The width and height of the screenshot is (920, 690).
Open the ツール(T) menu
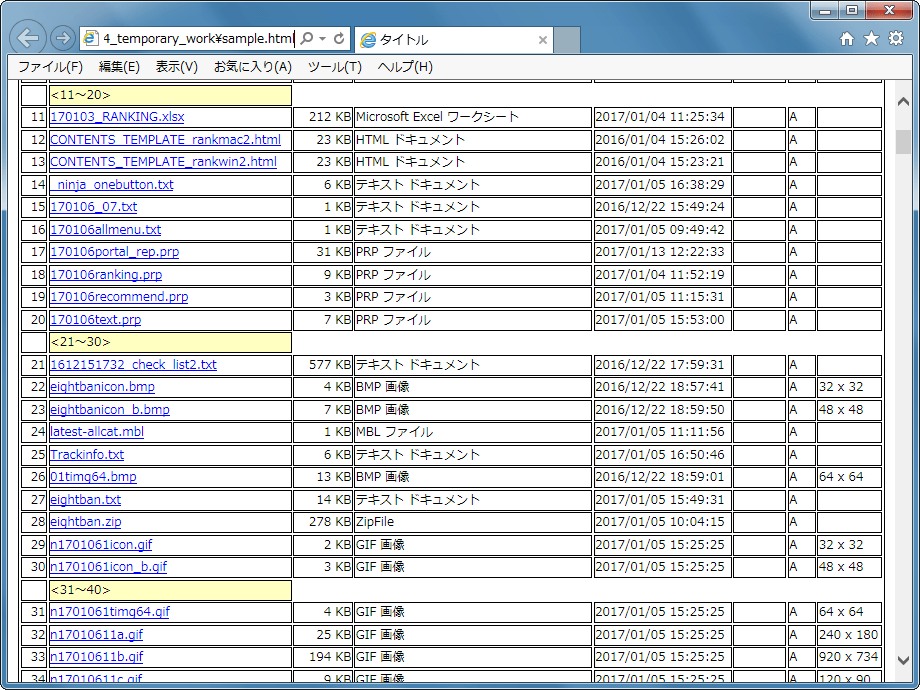coord(335,67)
